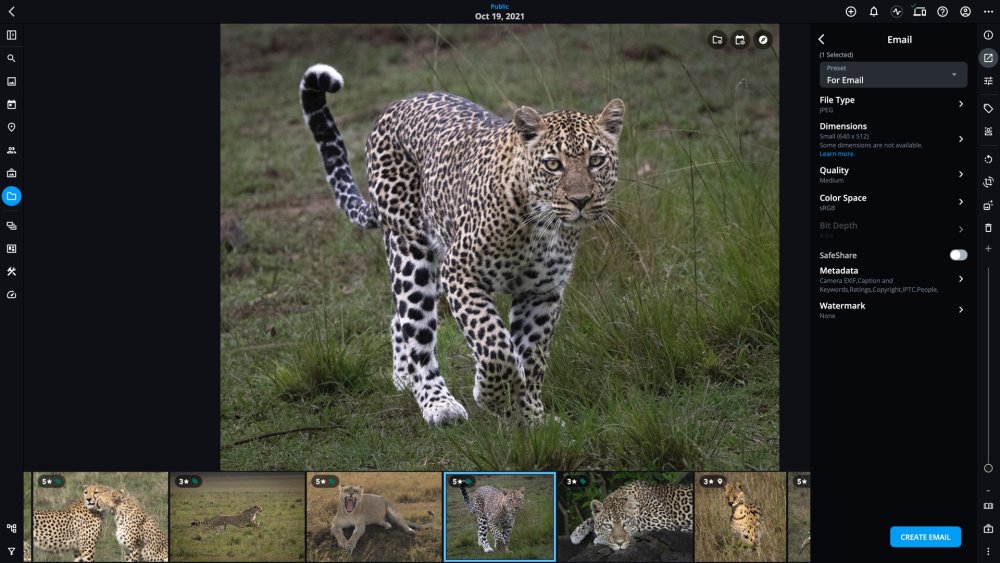Screen dimensions: 1000x563
Task: Open notifications bell
Action: click(874, 11)
